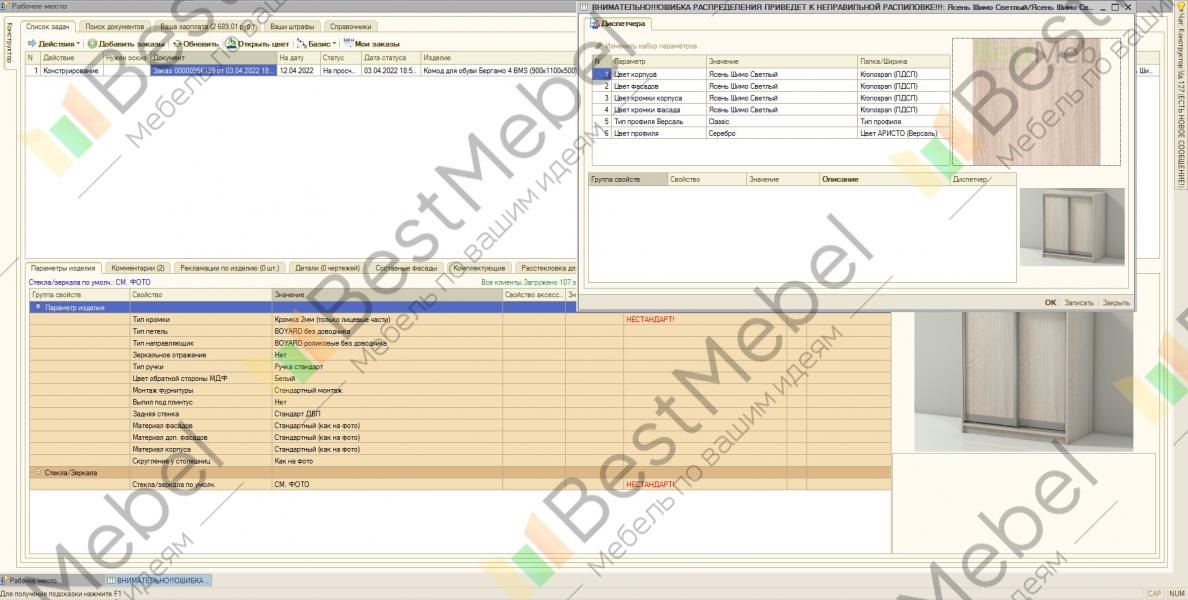This screenshot has height=600, width=1188.
Task: Click the 'Закрыть' button in dialog
Action: [x=1115, y=302]
